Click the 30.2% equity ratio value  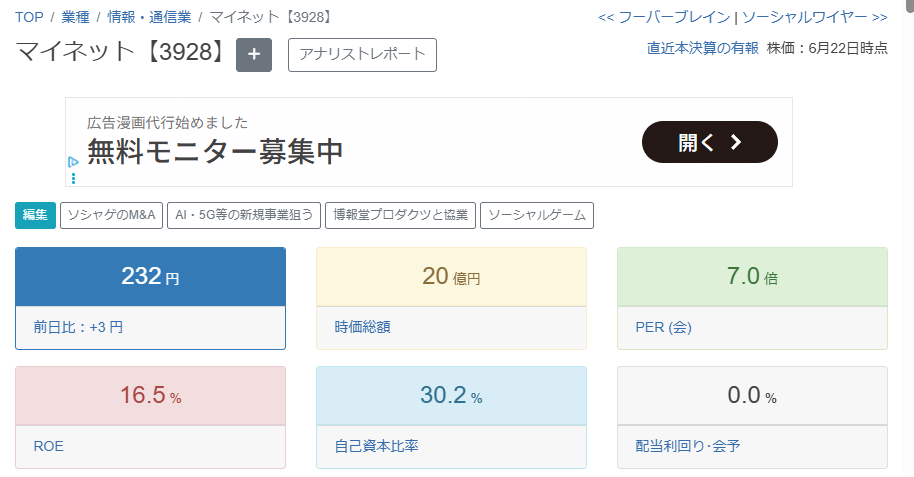point(451,395)
